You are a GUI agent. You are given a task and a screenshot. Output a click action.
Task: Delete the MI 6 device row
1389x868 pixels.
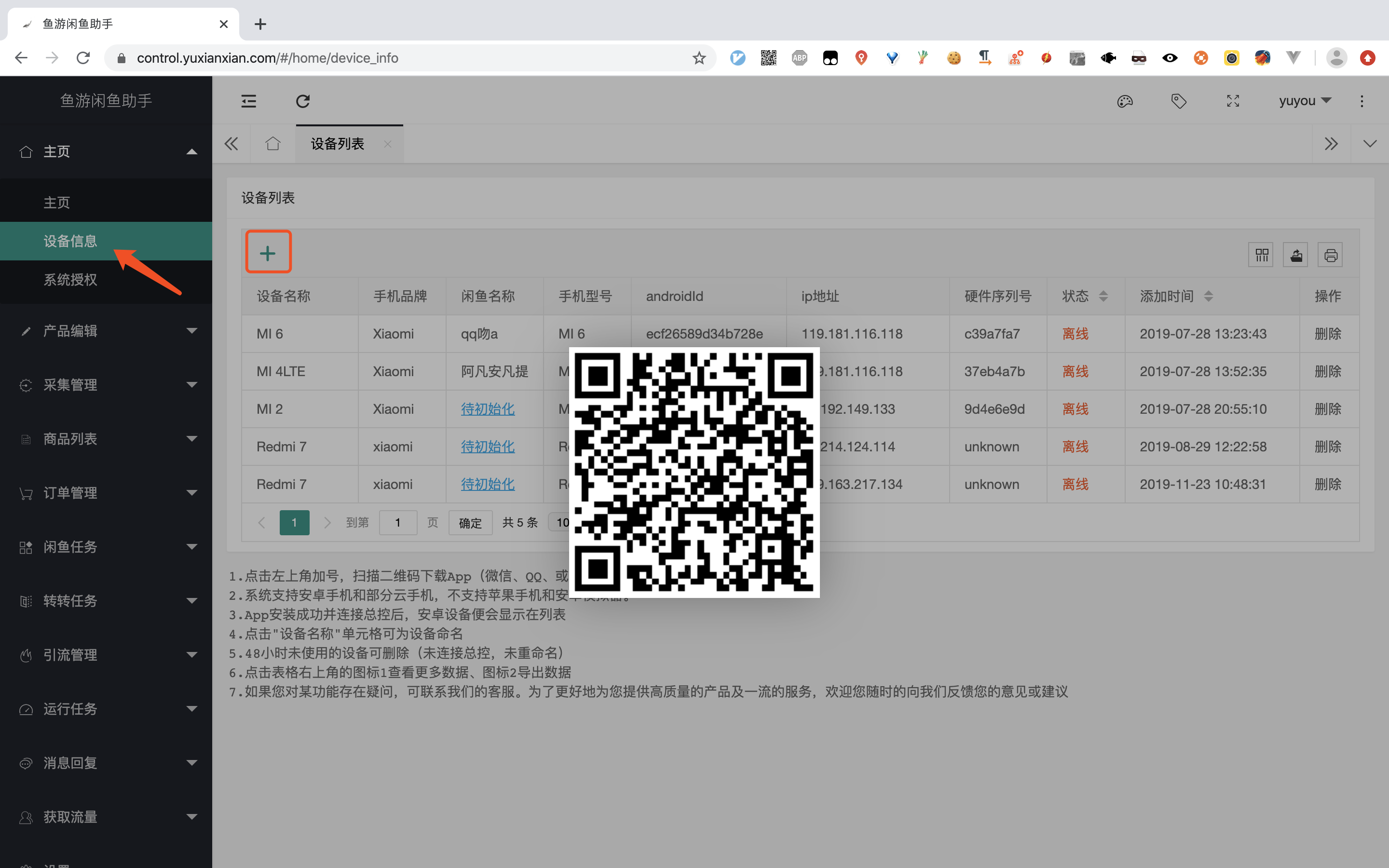(x=1328, y=334)
